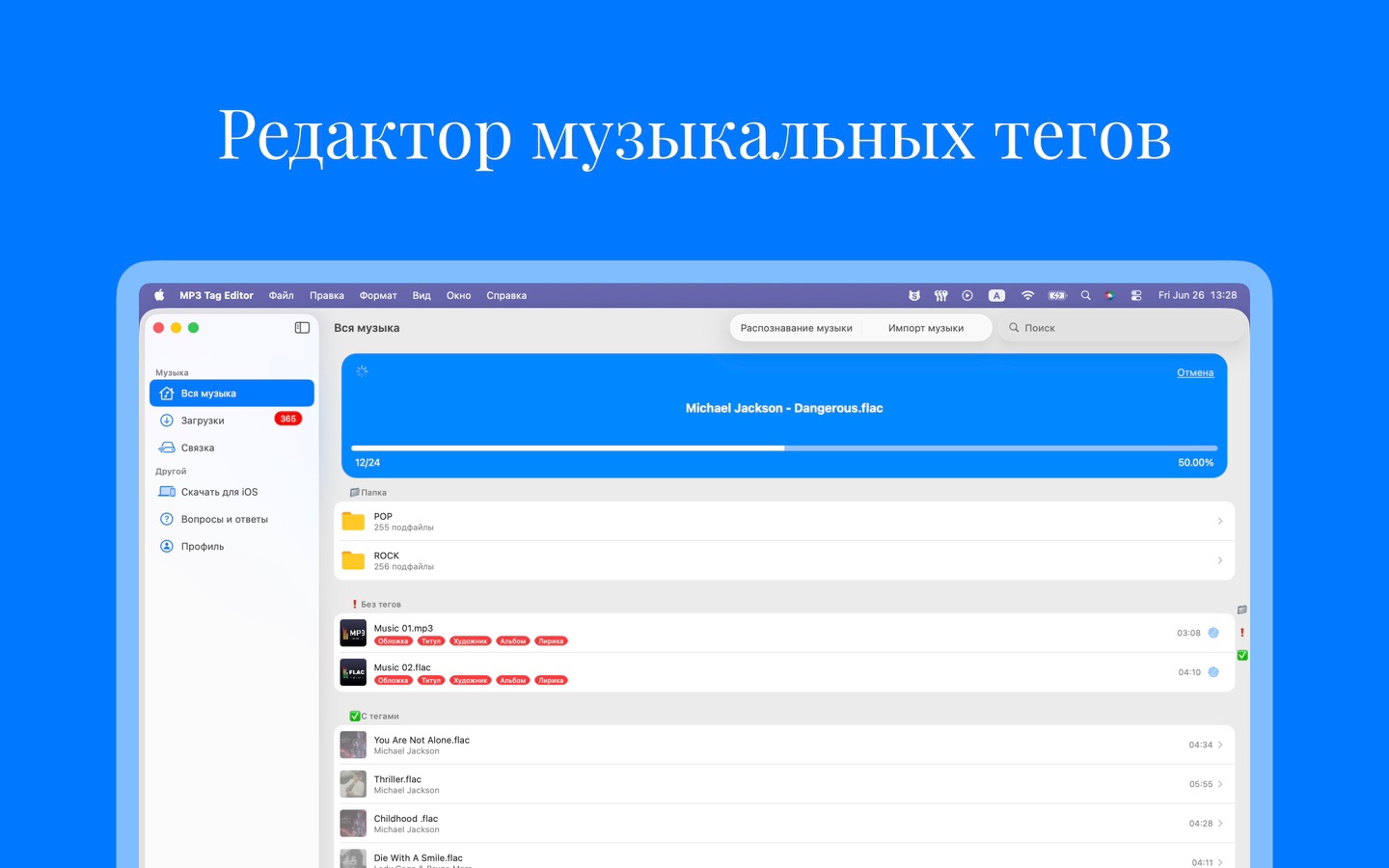The height and width of the screenshot is (868, 1389).
Task: Open chevron for Thriller.flac
Action: click(x=1220, y=784)
